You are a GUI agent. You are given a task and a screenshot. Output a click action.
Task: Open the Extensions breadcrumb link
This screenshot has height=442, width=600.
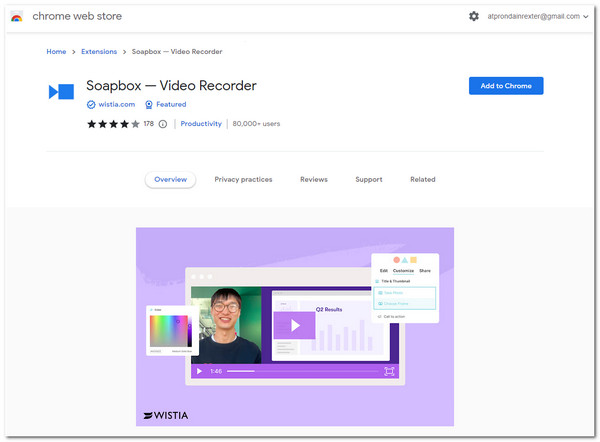99,52
